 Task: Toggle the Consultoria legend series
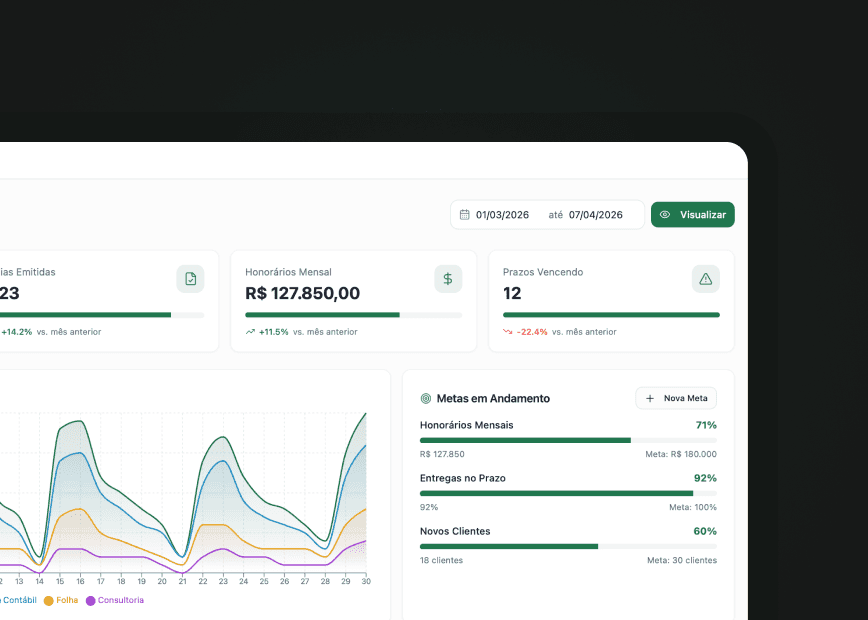115,601
